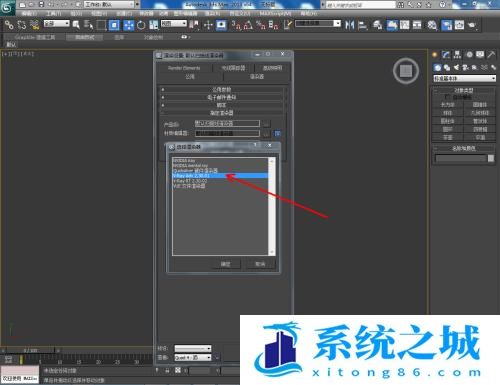The image size is (500, 385).
Task: Activate the Select and Scale tool
Action: (153, 25)
